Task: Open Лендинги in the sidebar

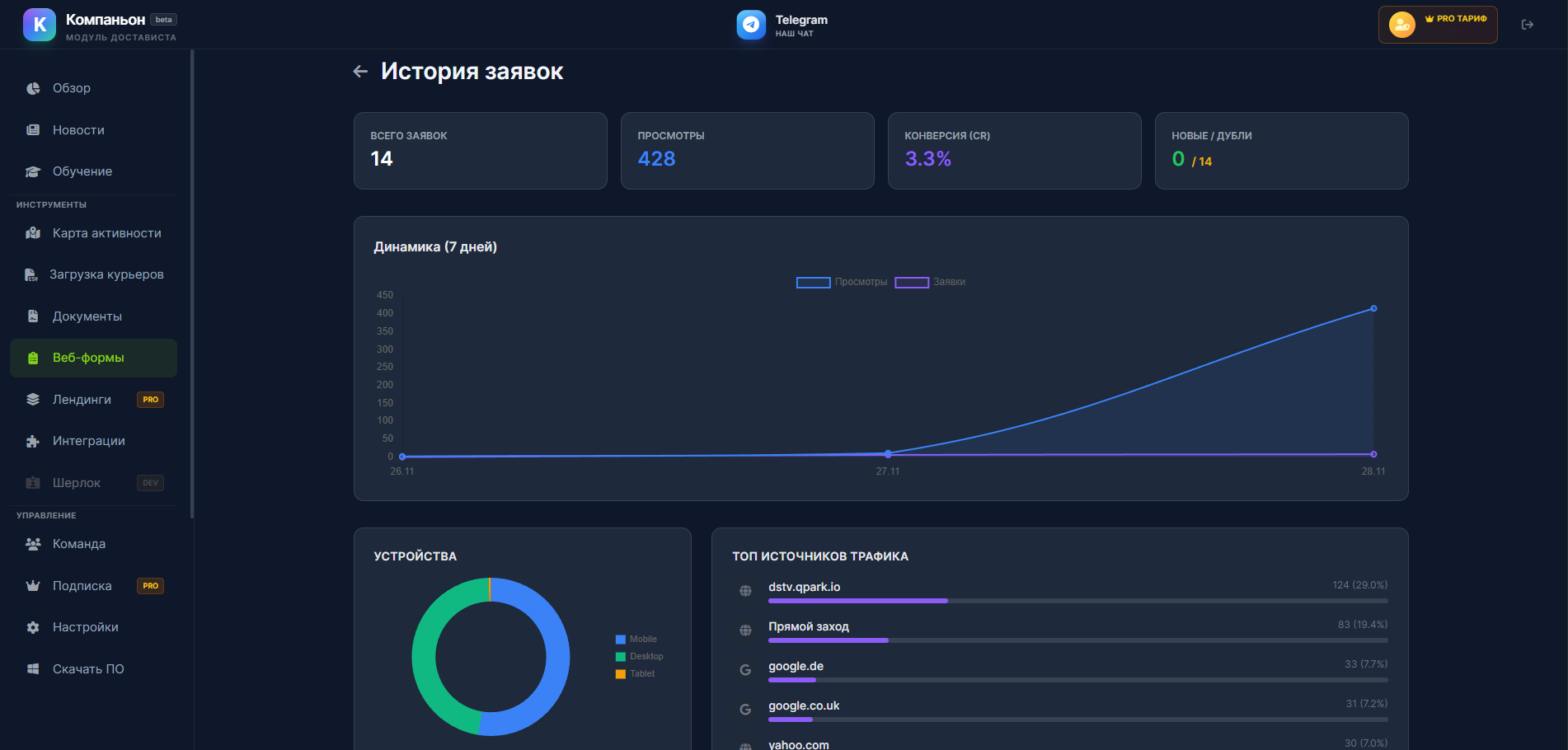Action: click(82, 400)
